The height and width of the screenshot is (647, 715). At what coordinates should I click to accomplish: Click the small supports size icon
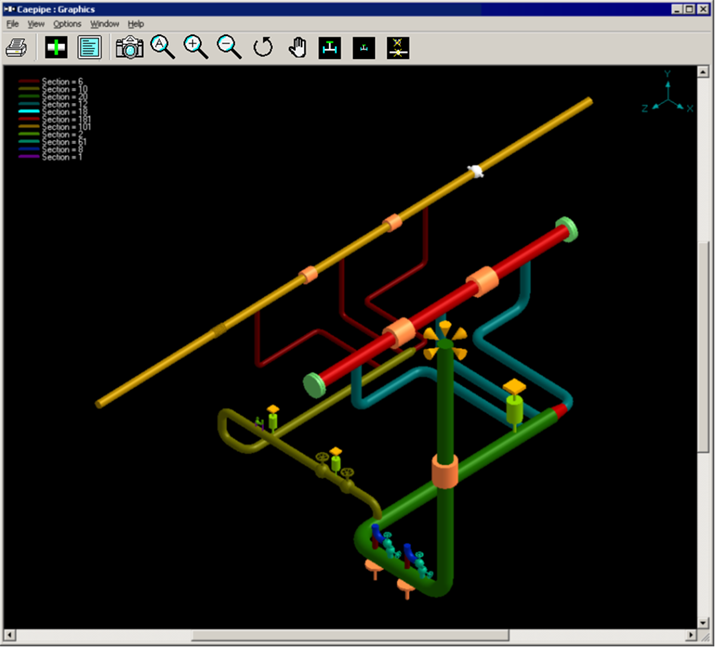click(x=364, y=48)
